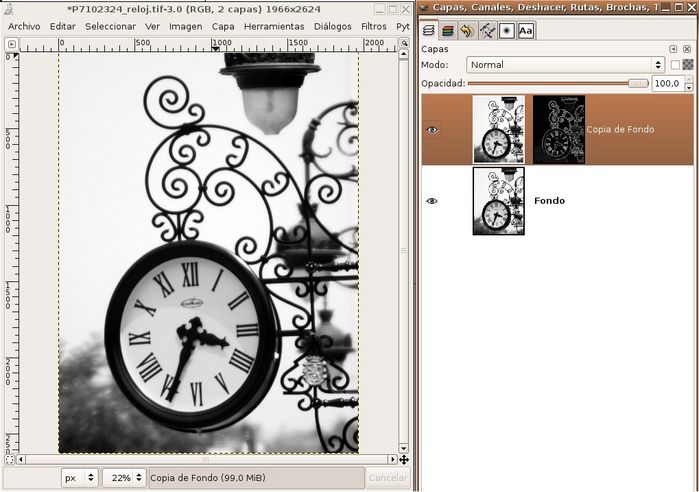Click the Copia de Fondo layer name
This screenshot has height=492, width=699.
coord(620,130)
